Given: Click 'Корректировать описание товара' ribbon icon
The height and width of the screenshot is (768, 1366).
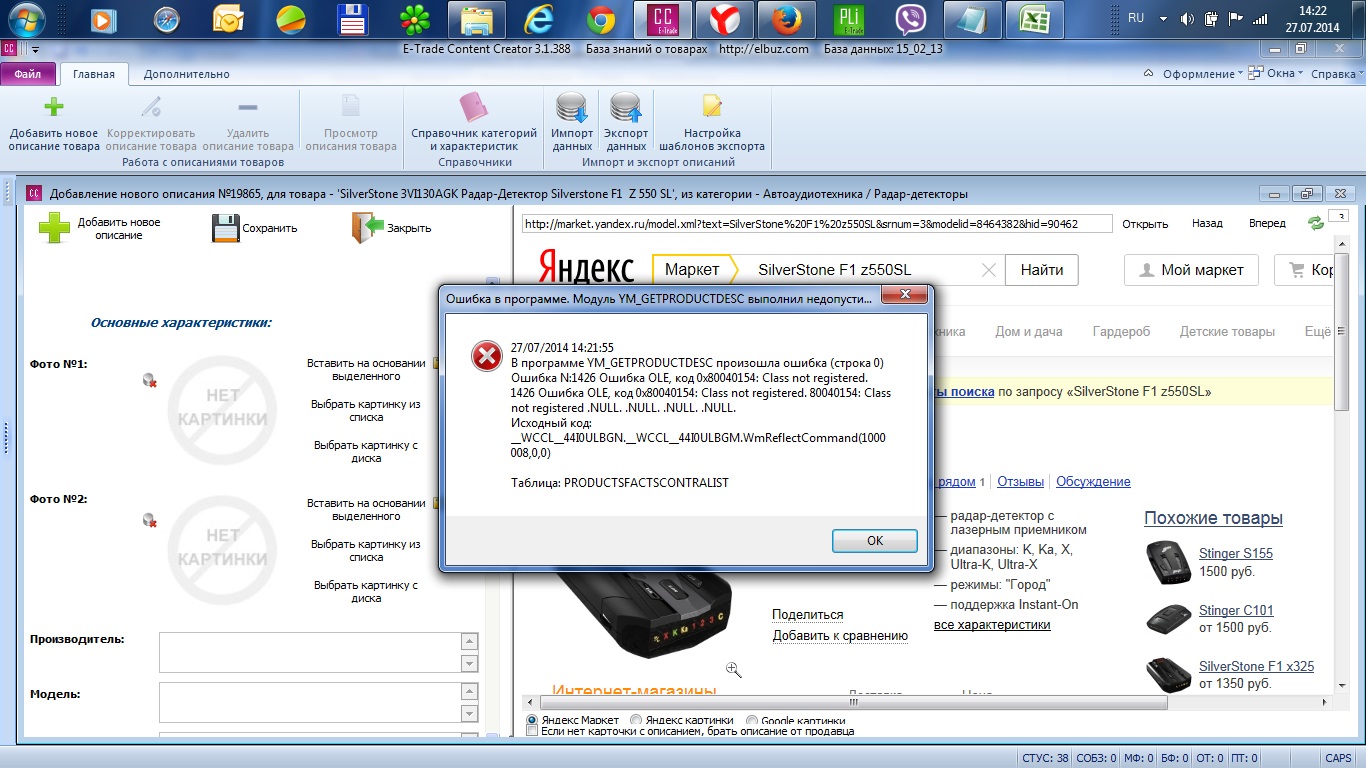Looking at the screenshot, I should click(x=151, y=108).
